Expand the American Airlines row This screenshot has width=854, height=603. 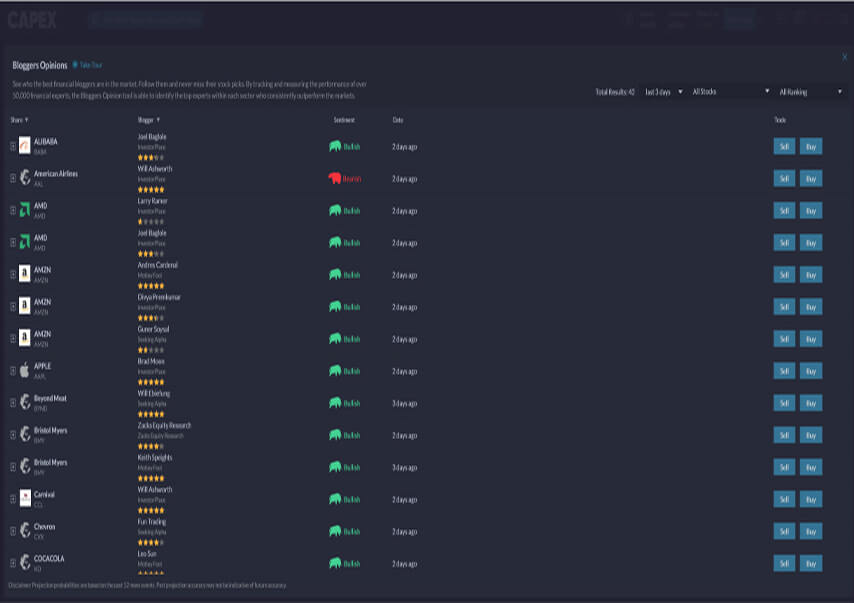(13, 178)
